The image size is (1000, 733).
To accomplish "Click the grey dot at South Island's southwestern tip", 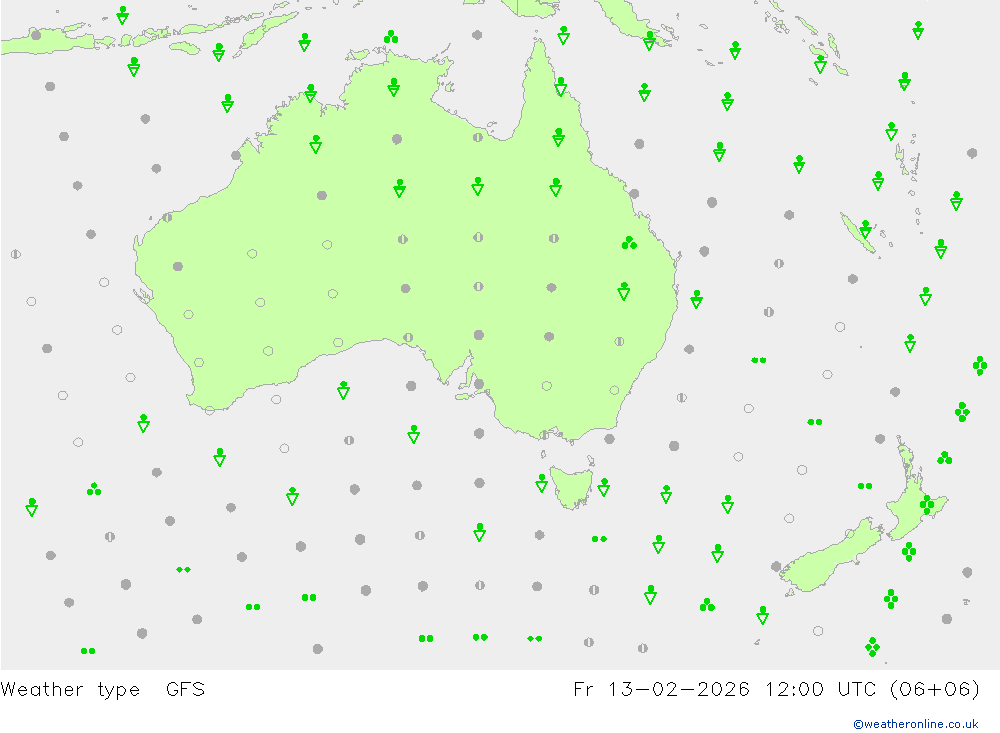I will point(776,566).
